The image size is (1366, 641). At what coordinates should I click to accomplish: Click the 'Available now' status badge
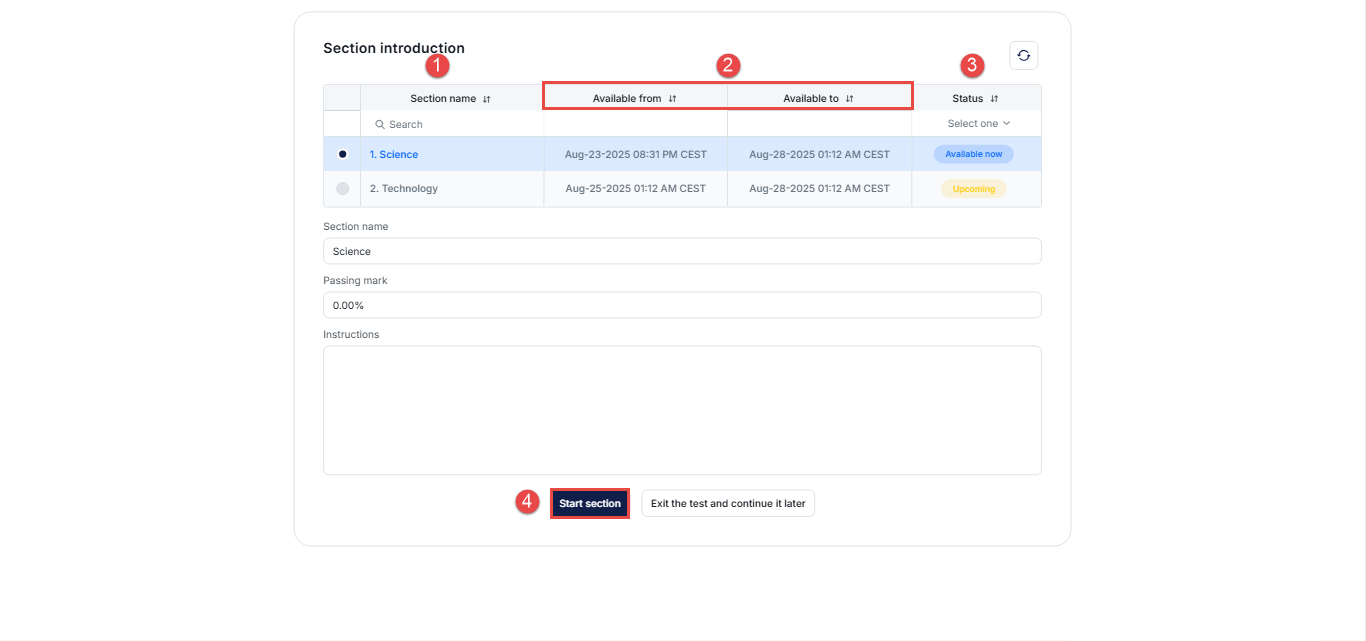973,154
